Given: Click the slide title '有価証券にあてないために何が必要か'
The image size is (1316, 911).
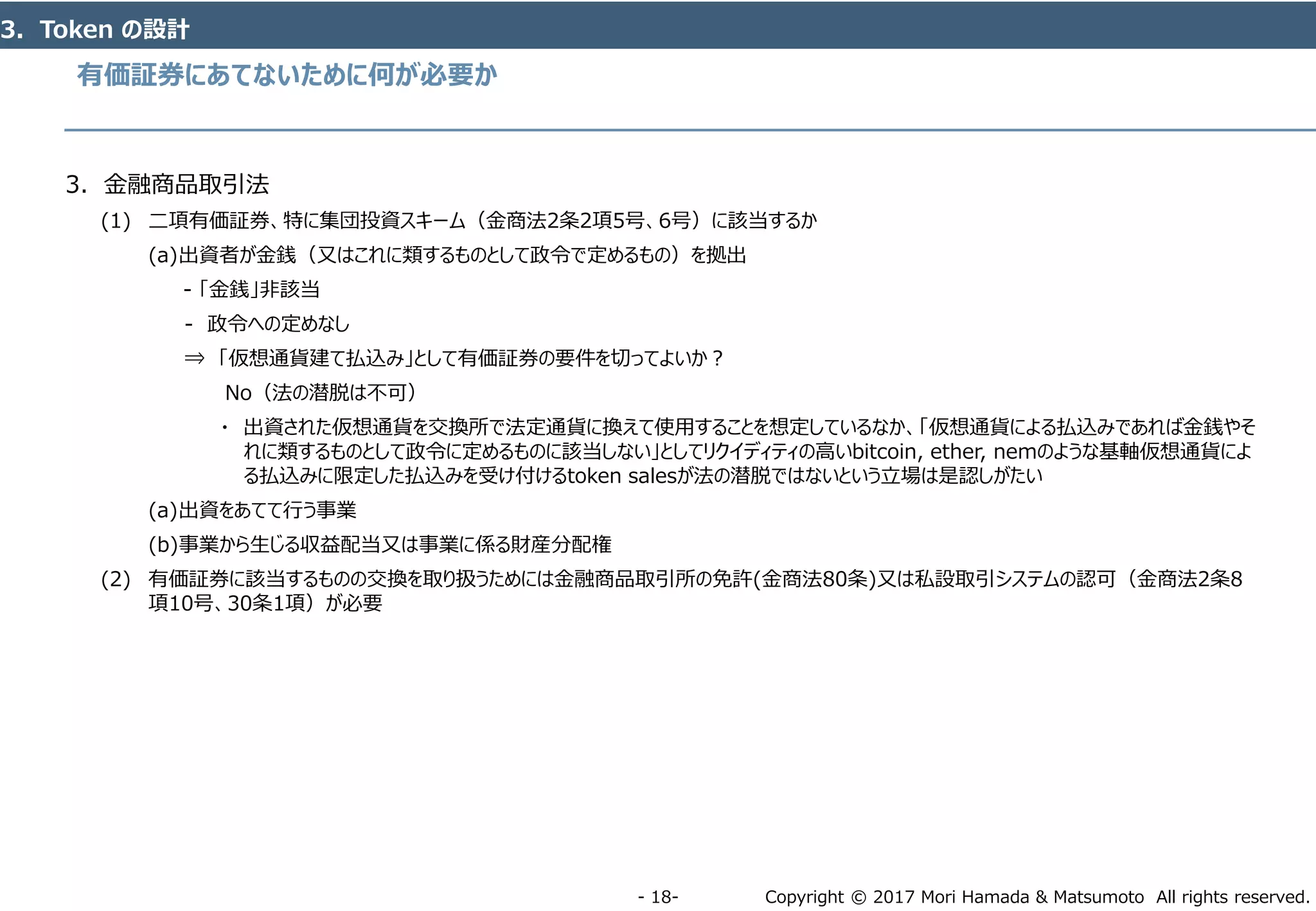Looking at the screenshot, I should (287, 75).
